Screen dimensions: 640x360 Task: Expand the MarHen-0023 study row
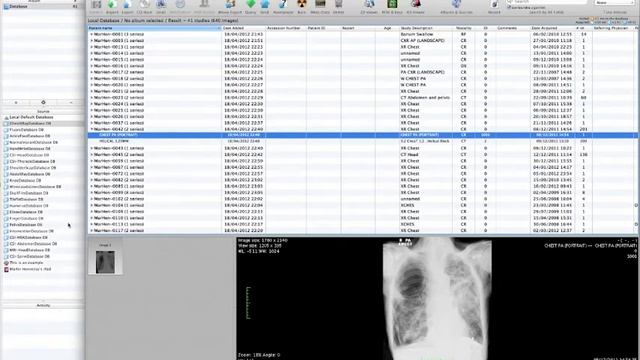[x=91, y=98]
